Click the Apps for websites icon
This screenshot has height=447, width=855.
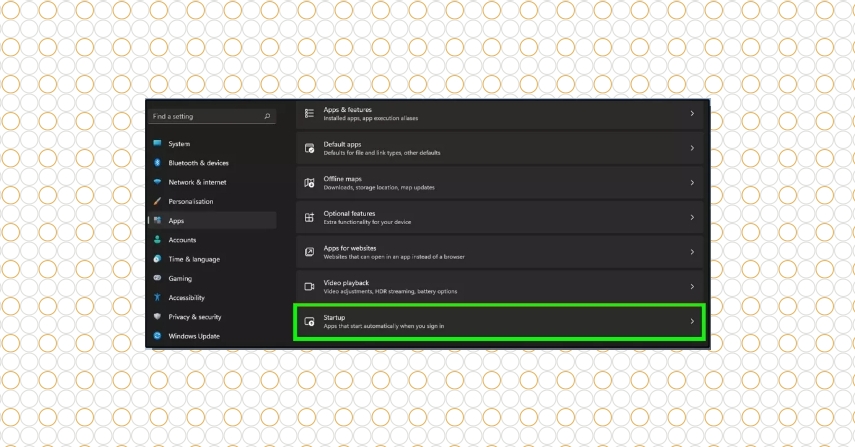(x=309, y=252)
